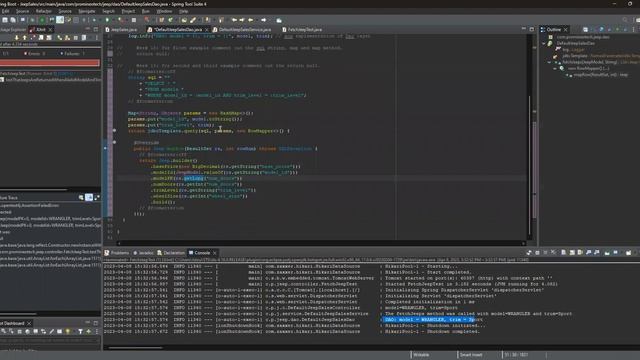Click highlighted DAO model WRANGLER console line
The image size is (640, 360).
tap(433, 320)
